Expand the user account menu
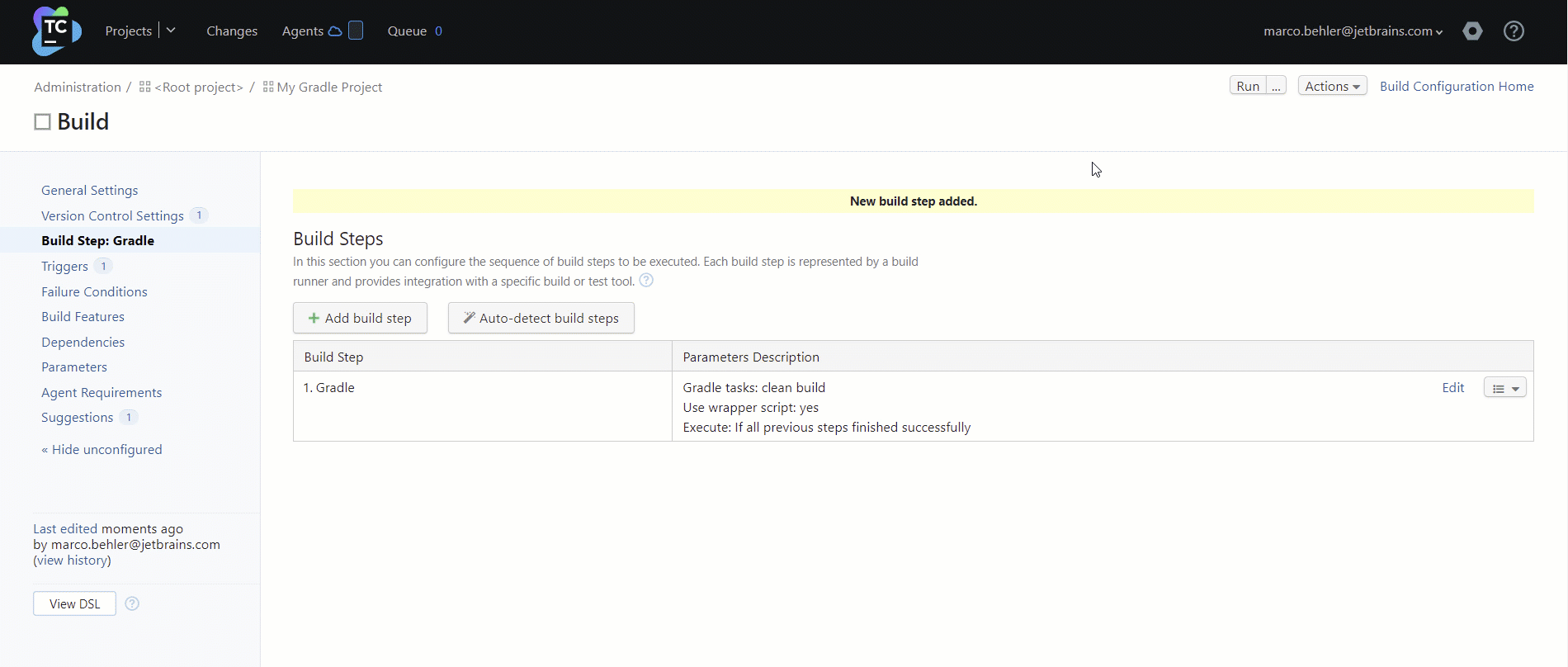 (1353, 31)
